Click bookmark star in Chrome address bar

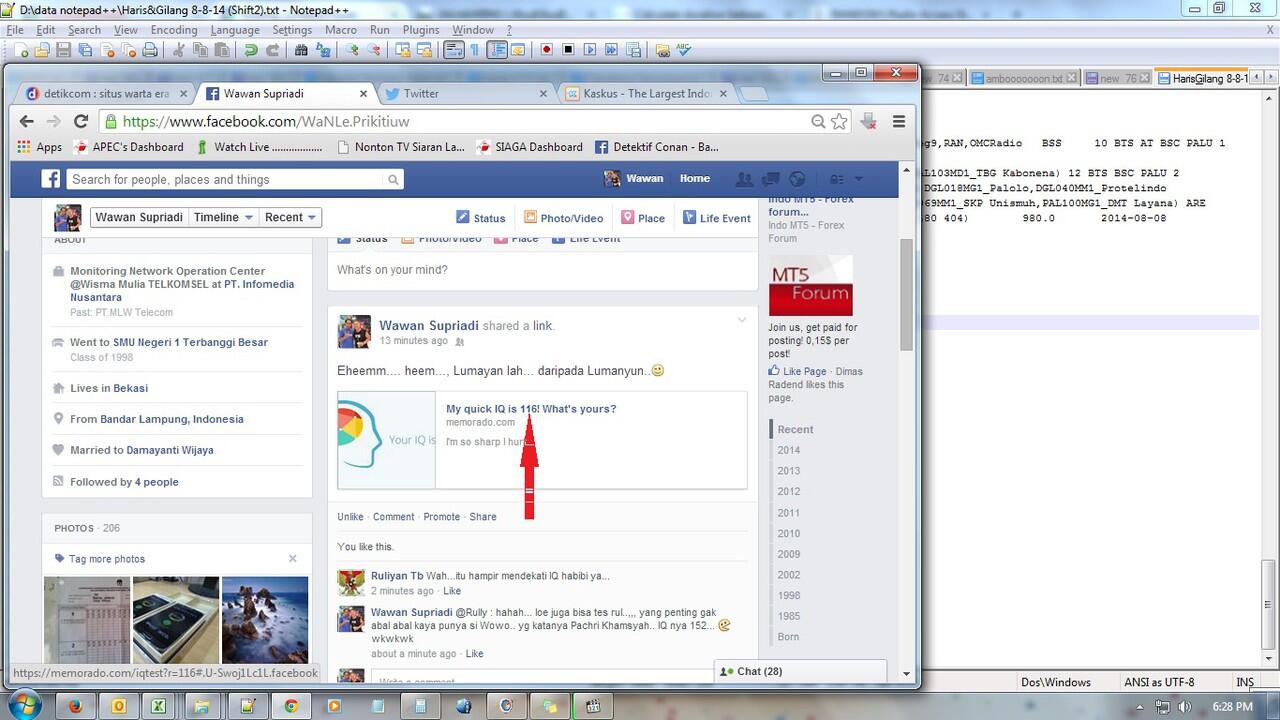[x=839, y=121]
